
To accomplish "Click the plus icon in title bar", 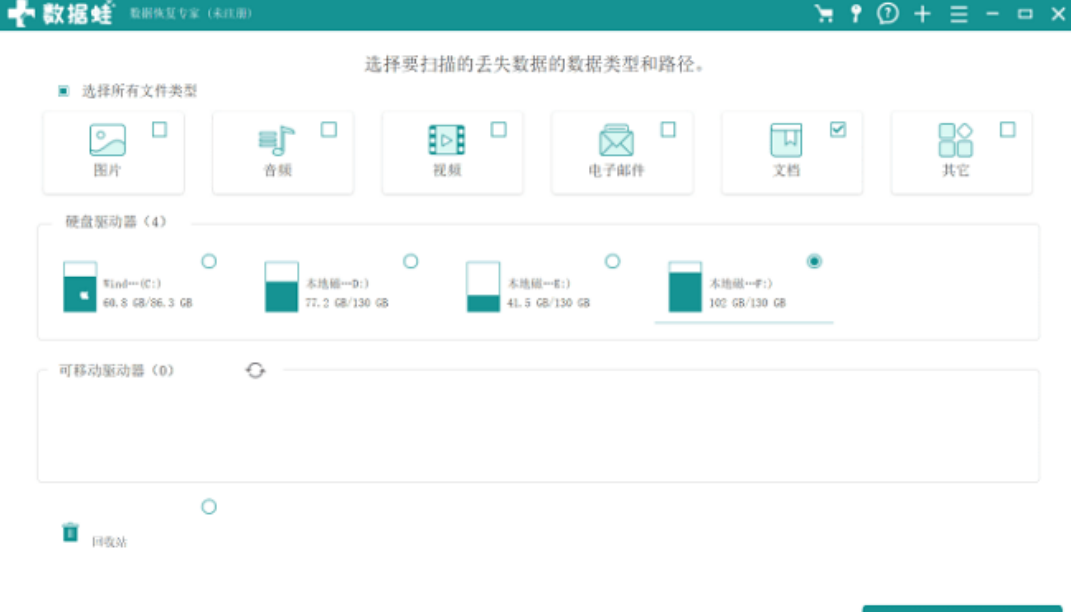I will (922, 14).
